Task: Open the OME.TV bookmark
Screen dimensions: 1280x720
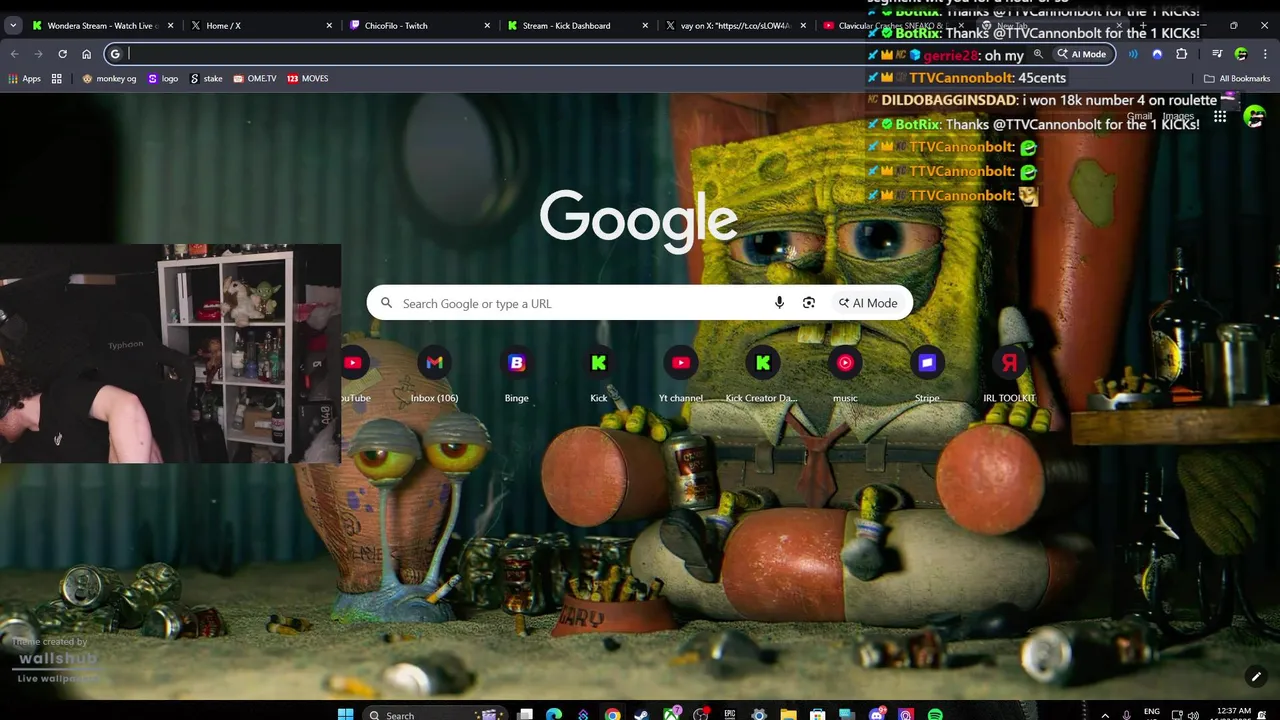Action: 255,78
